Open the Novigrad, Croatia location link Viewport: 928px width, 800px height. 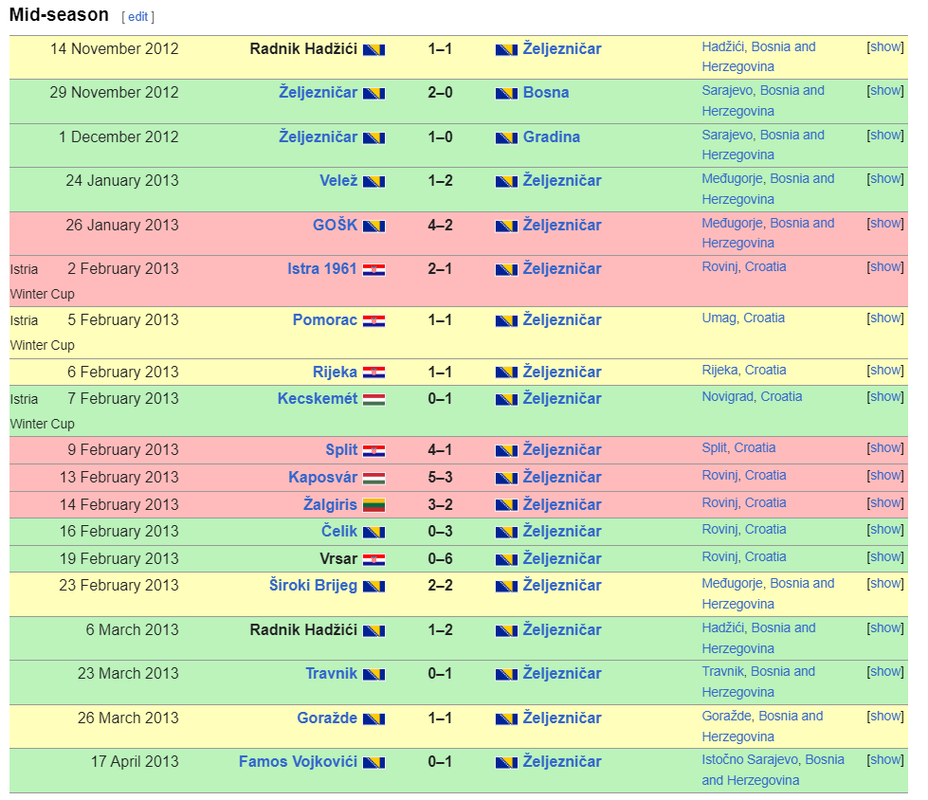coord(752,397)
